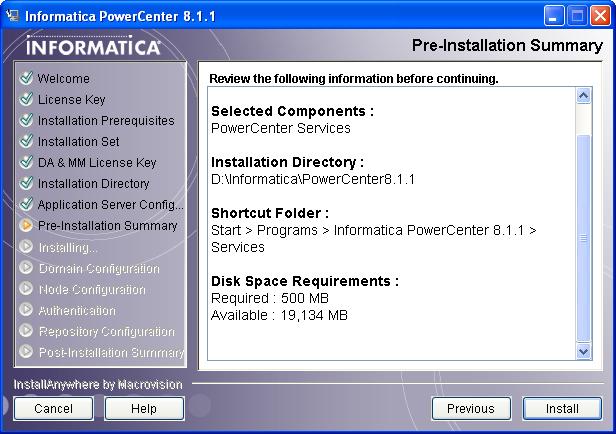
Task: Select the Application Server Config step label
Action: point(111,205)
